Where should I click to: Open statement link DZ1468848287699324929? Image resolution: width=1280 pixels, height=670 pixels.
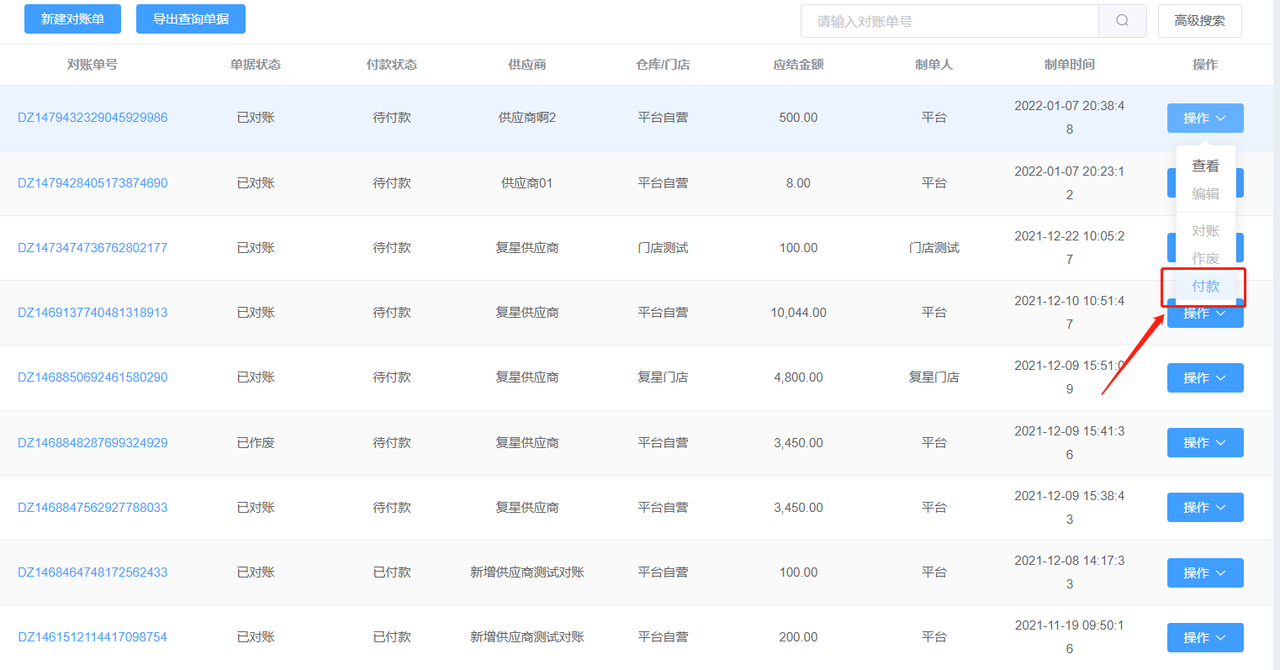[93, 443]
